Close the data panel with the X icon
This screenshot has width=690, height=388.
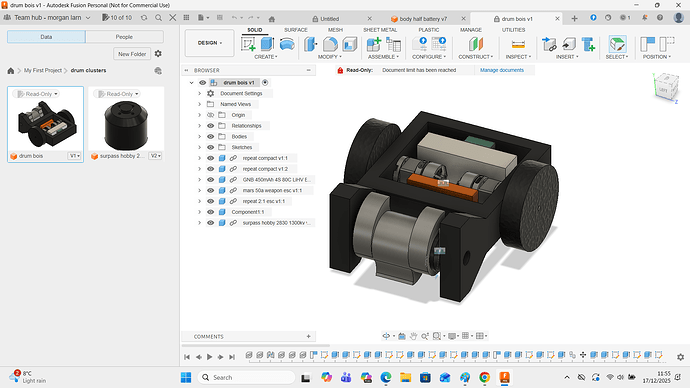point(172,18)
